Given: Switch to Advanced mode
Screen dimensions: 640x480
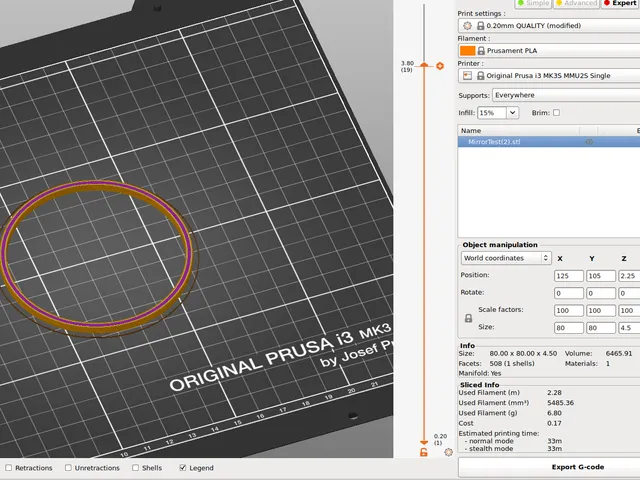Looking at the screenshot, I should [576, 3].
